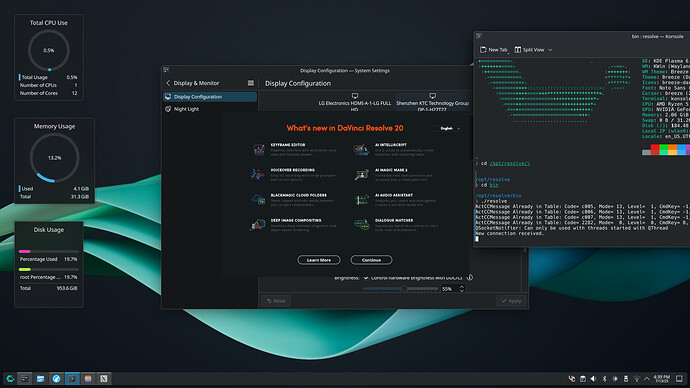
Task: Click the Deep Image Compositing icon
Action: 258,225
